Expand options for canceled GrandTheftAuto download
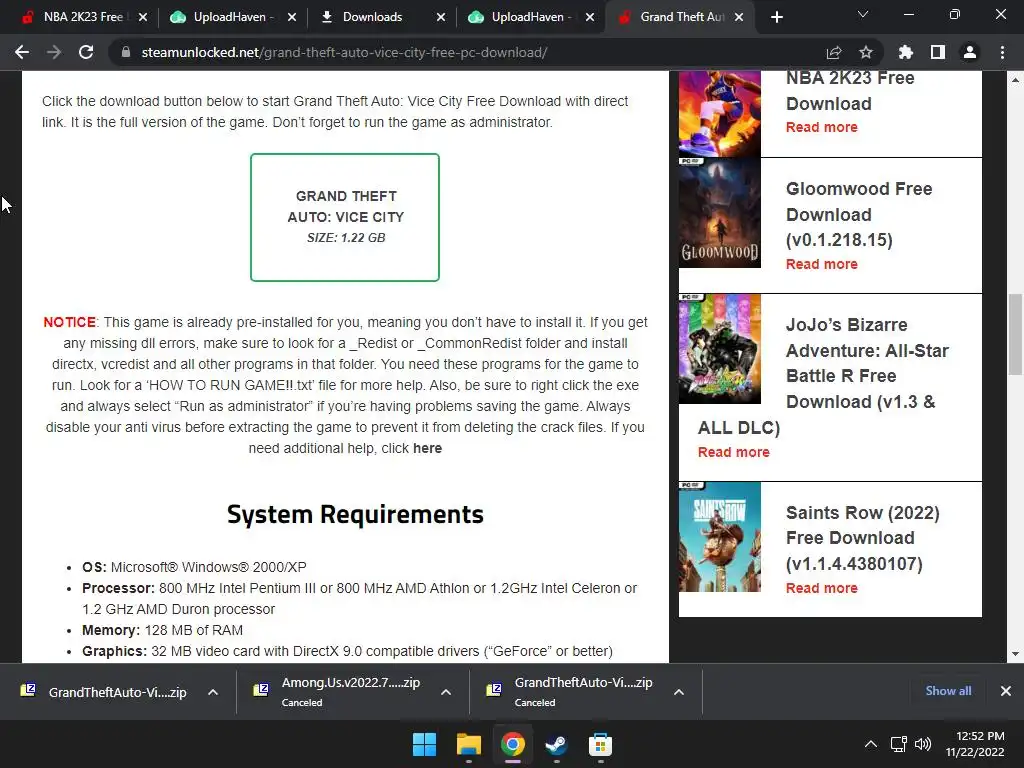1024x768 pixels. 679,692
